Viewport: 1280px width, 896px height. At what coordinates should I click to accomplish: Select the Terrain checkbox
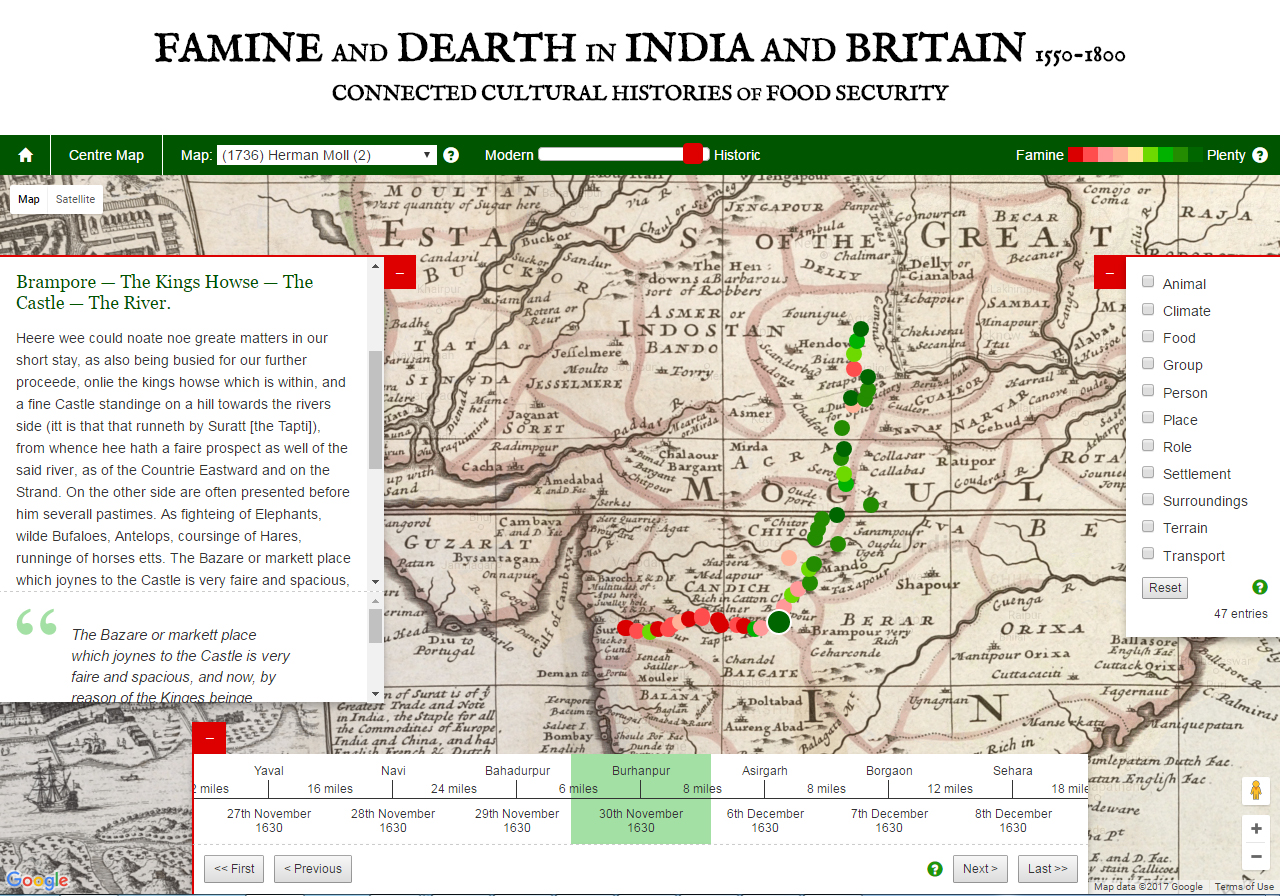pyautogui.click(x=1148, y=527)
